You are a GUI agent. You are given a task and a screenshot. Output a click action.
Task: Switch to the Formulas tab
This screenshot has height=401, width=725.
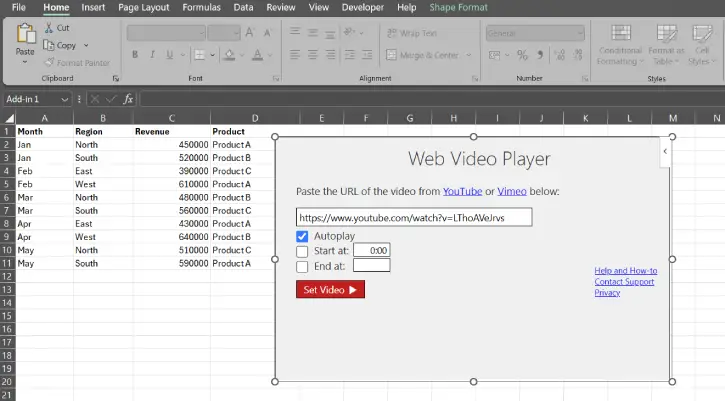[x=202, y=7]
